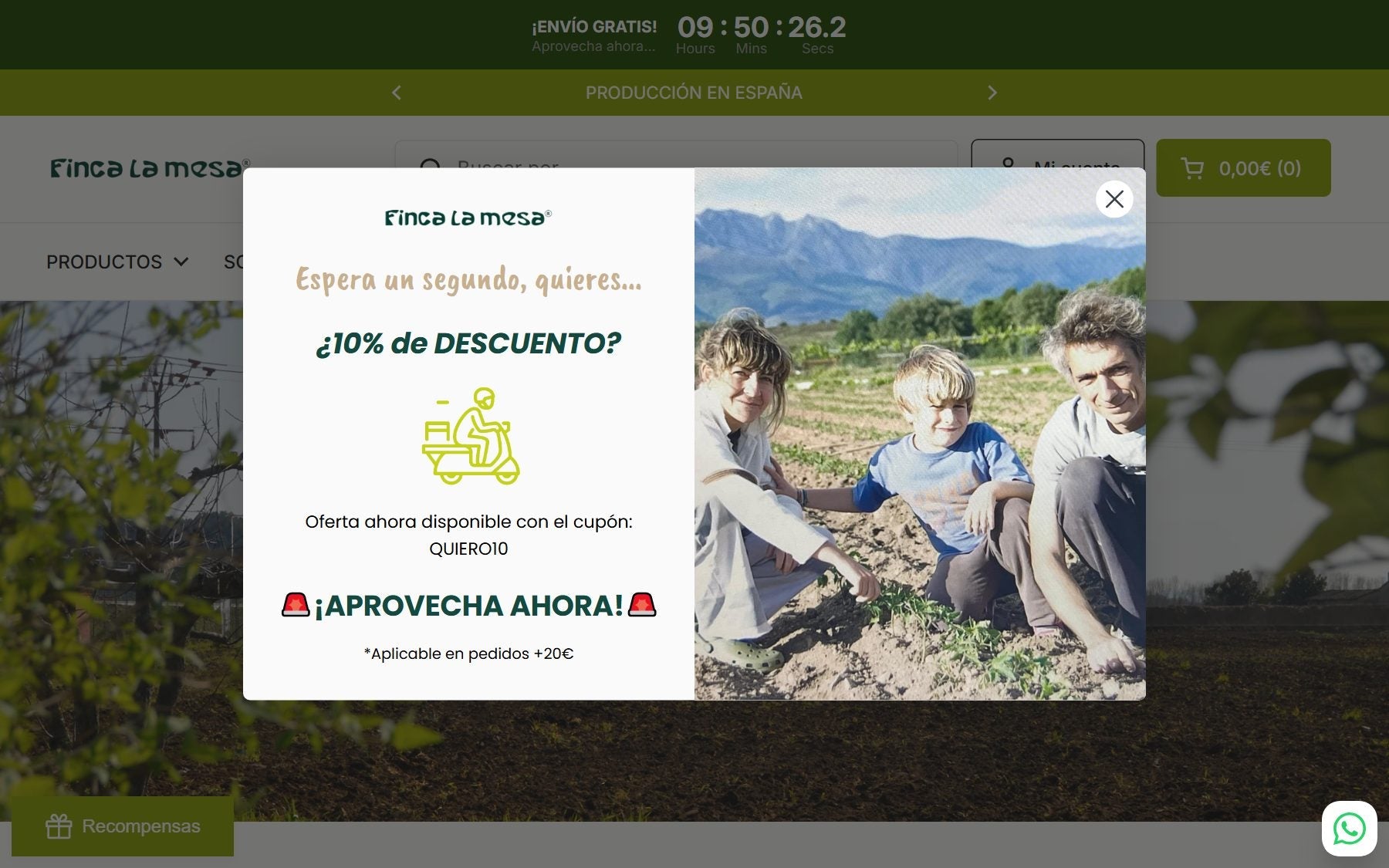Click the right siren emoji icon
This screenshot has width=1389, height=868.
coord(642,604)
